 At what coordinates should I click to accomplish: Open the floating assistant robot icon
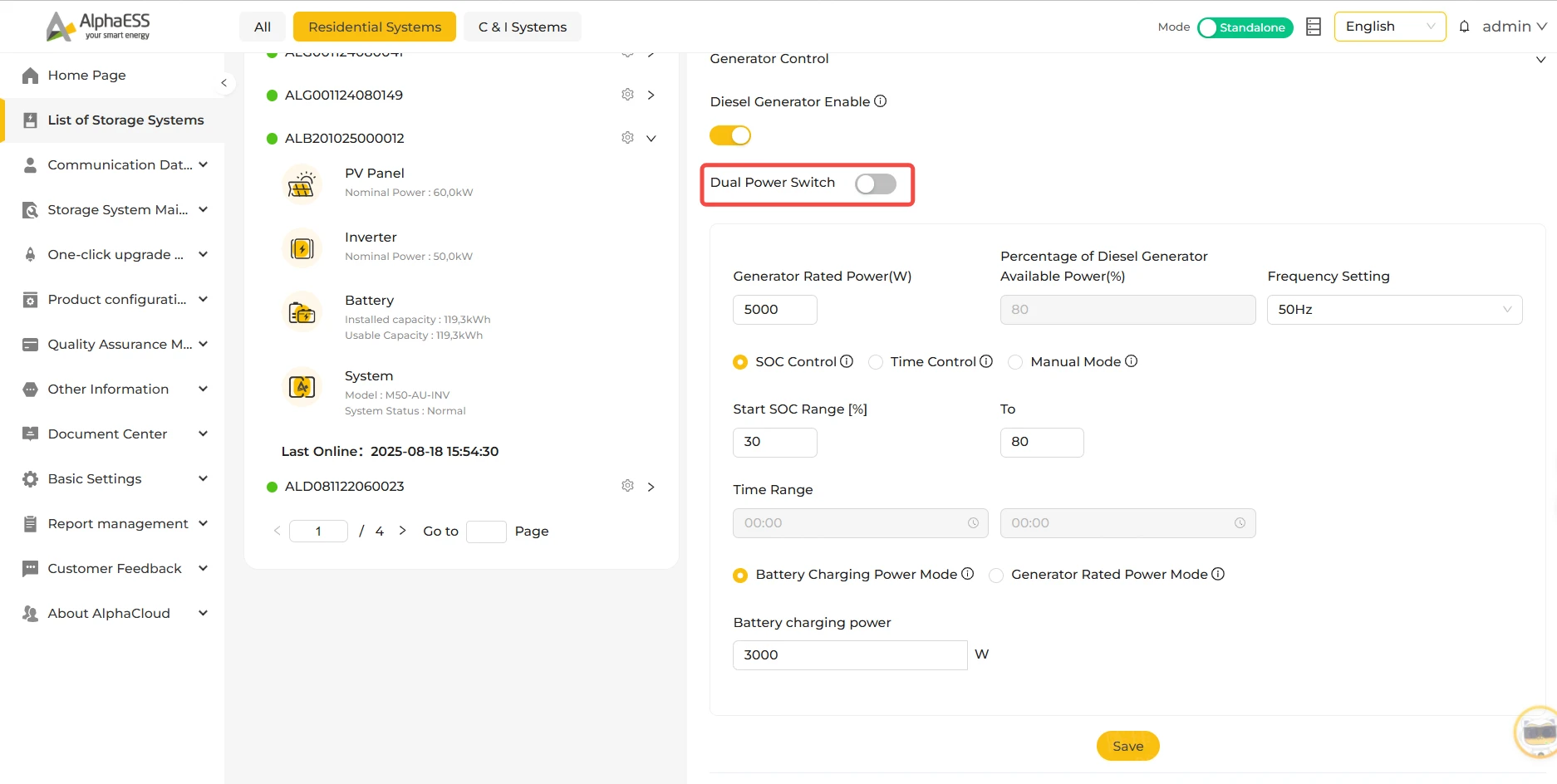click(x=1537, y=732)
